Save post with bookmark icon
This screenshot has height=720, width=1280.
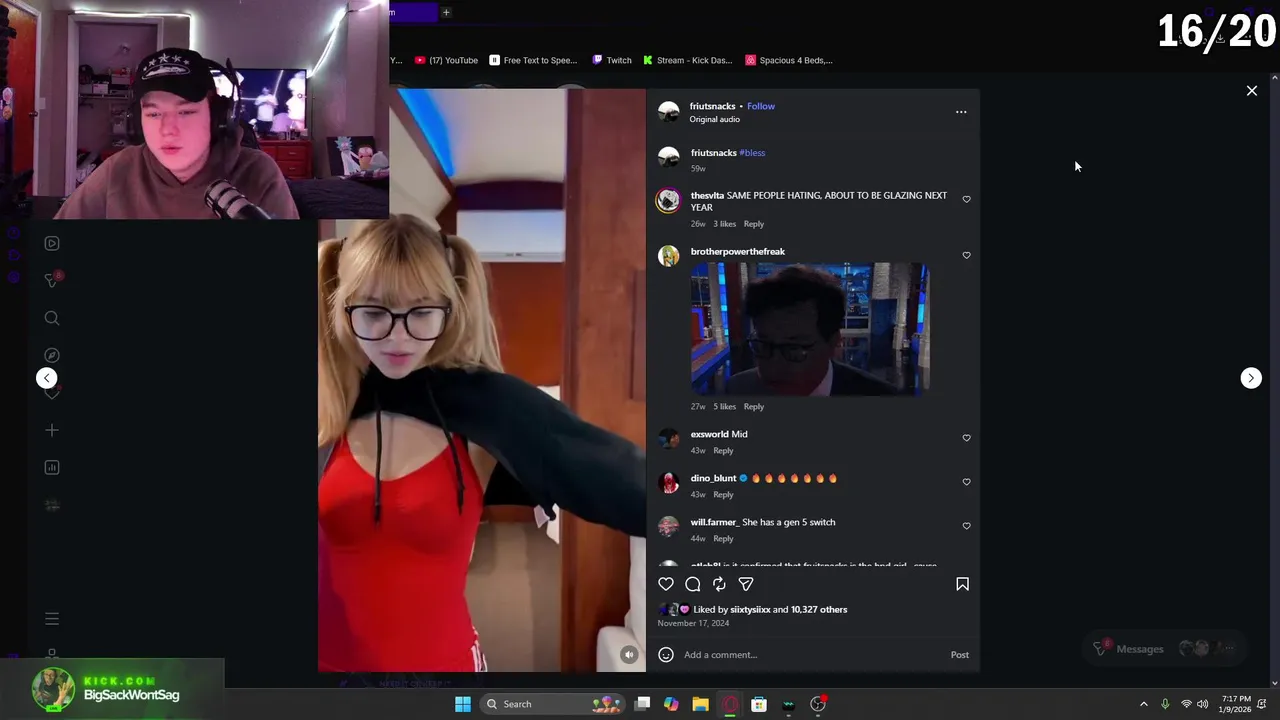(962, 584)
